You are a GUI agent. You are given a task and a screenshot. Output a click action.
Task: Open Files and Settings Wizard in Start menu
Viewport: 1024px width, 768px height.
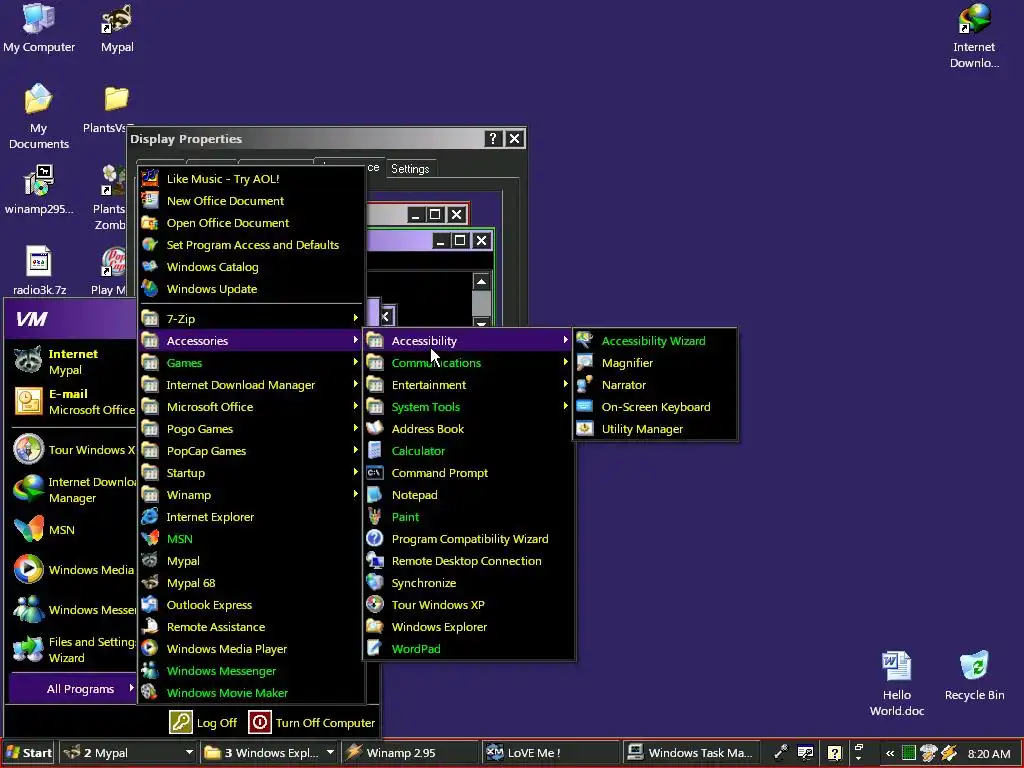coord(72,650)
